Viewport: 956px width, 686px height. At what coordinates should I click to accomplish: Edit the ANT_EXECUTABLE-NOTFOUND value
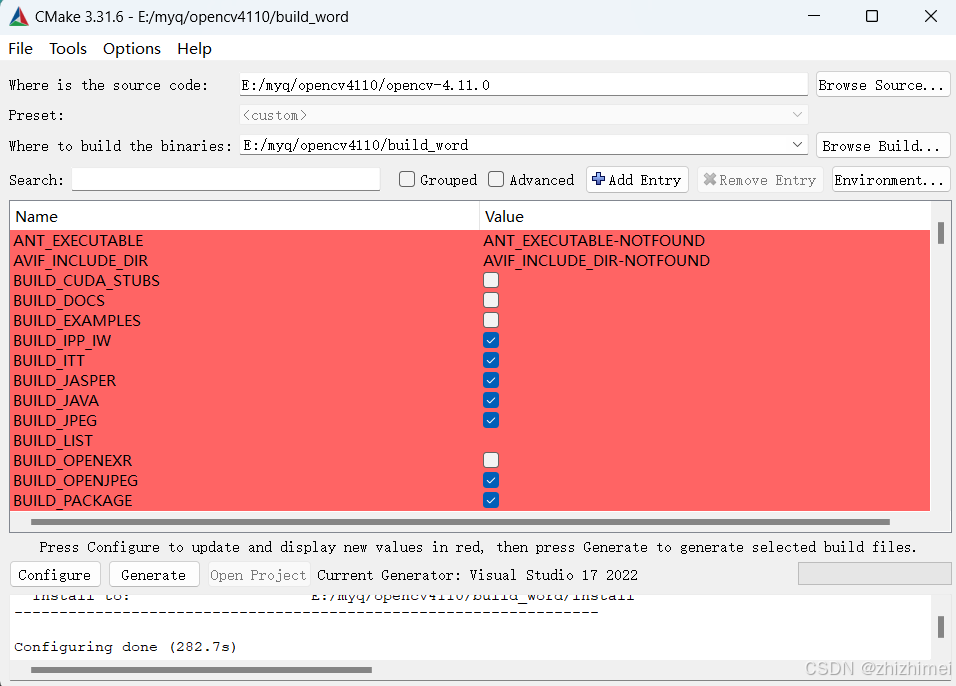click(x=594, y=241)
